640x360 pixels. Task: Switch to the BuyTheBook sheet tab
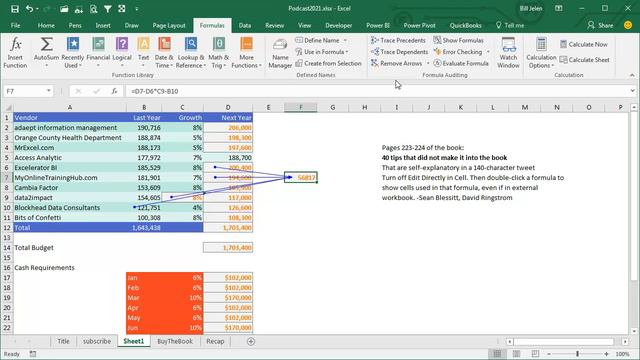click(175, 341)
